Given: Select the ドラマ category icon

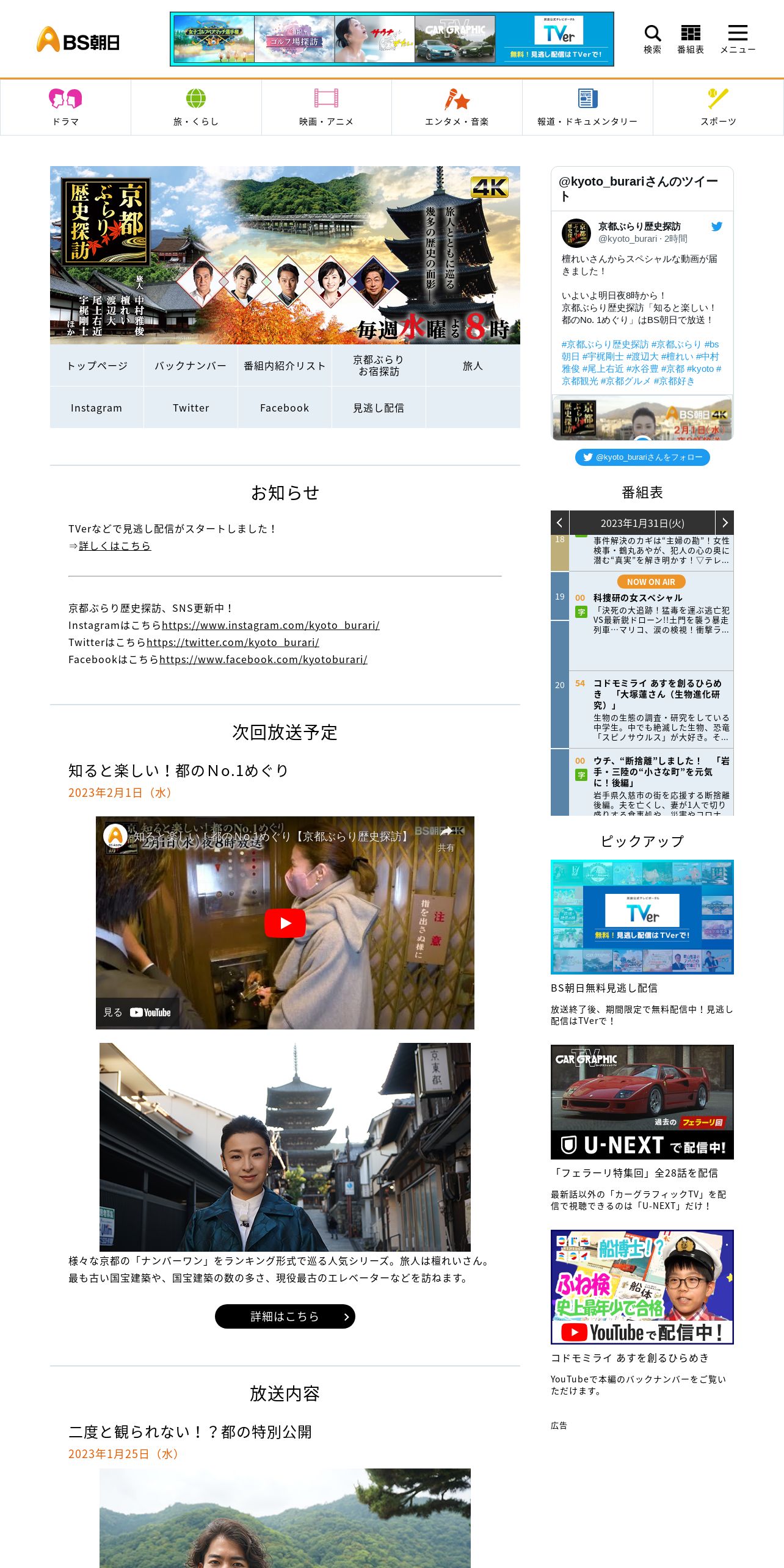Looking at the screenshot, I should tap(65, 98).
